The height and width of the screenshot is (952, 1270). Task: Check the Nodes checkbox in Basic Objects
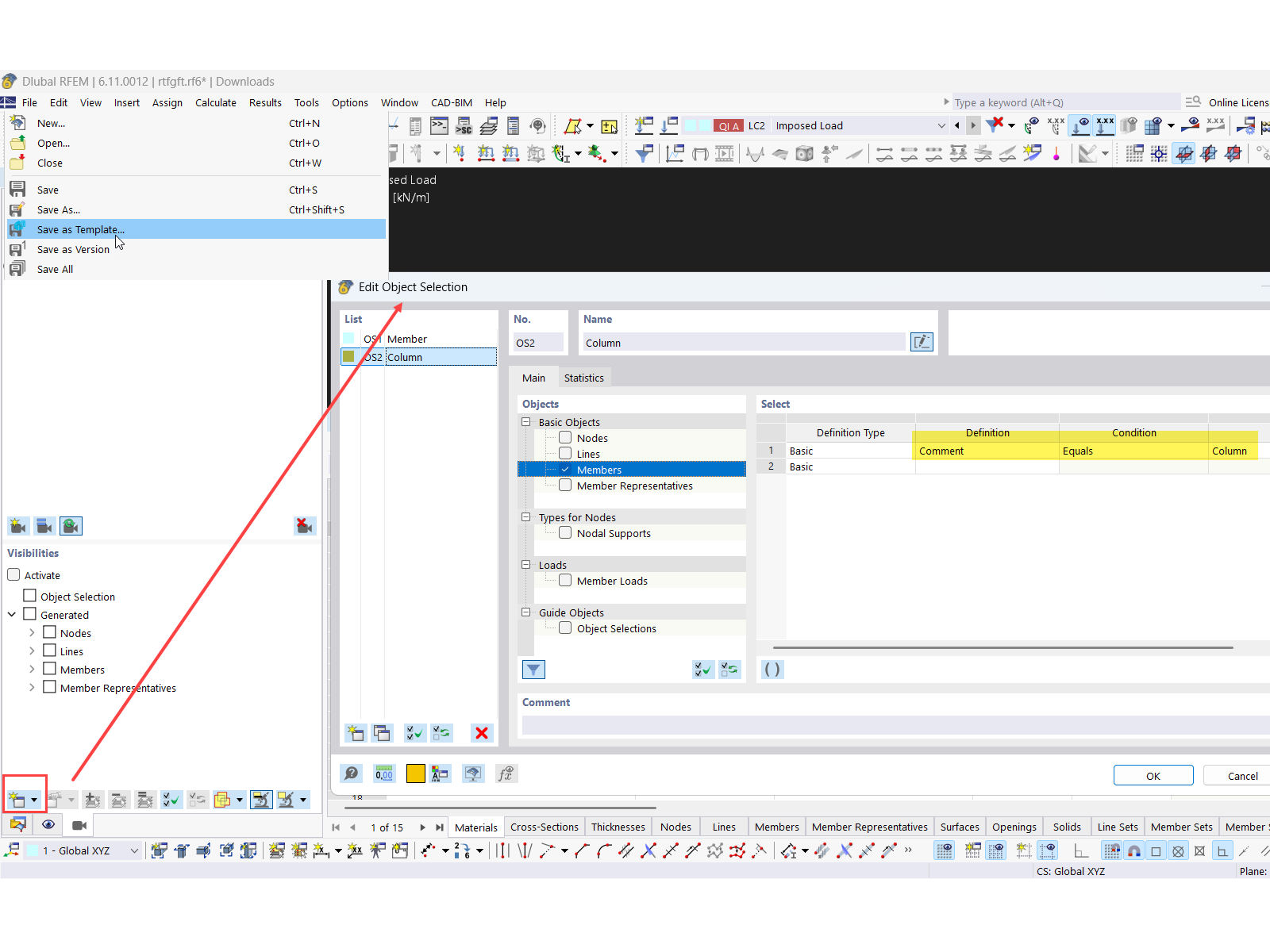tap(565, 437)
